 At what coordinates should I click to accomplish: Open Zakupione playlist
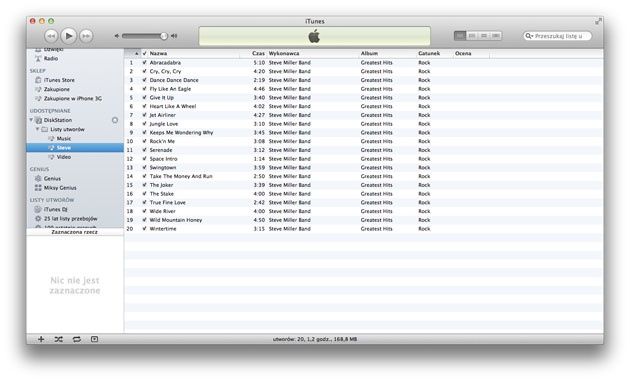pos(57,89)
